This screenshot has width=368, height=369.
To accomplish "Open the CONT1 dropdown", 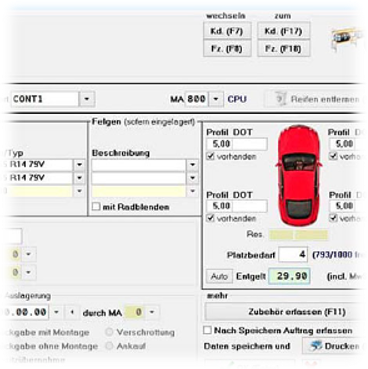I will point(87,99).
